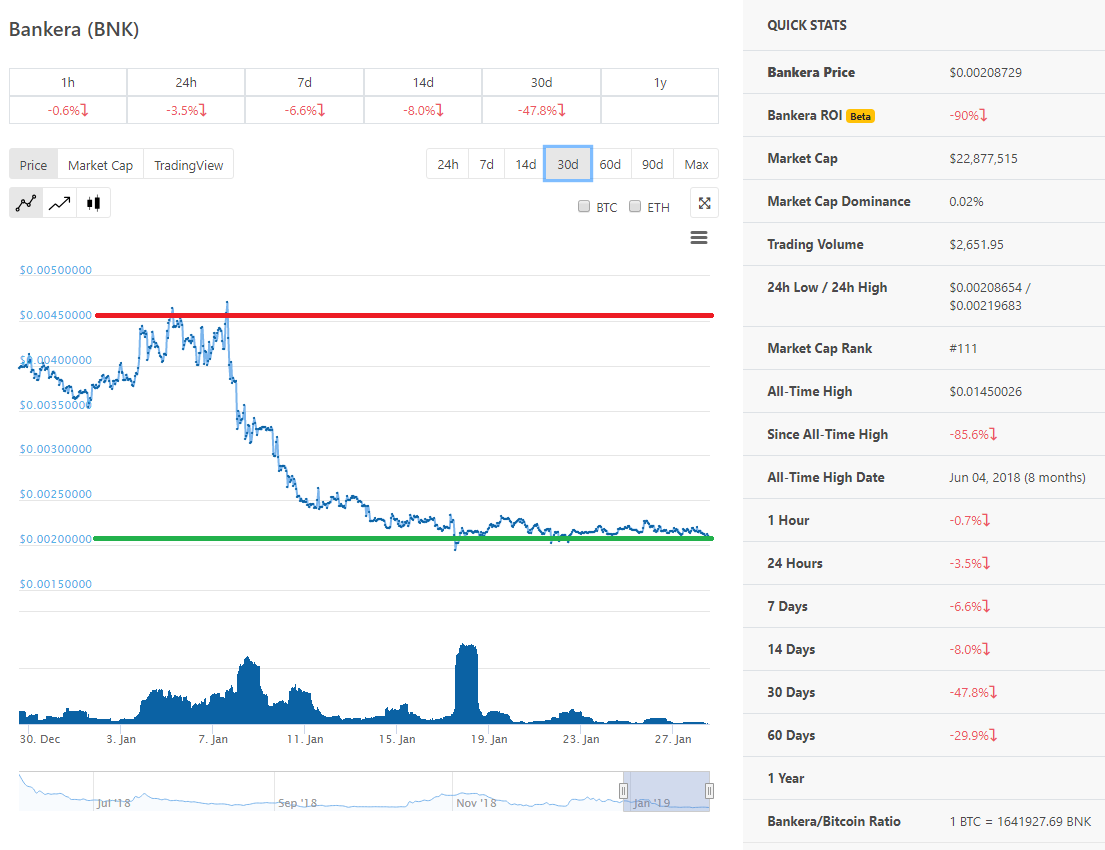1105x850 pixels.
Task: Click the shaded Jan '19 navigator window
Action: click(666, 791)
